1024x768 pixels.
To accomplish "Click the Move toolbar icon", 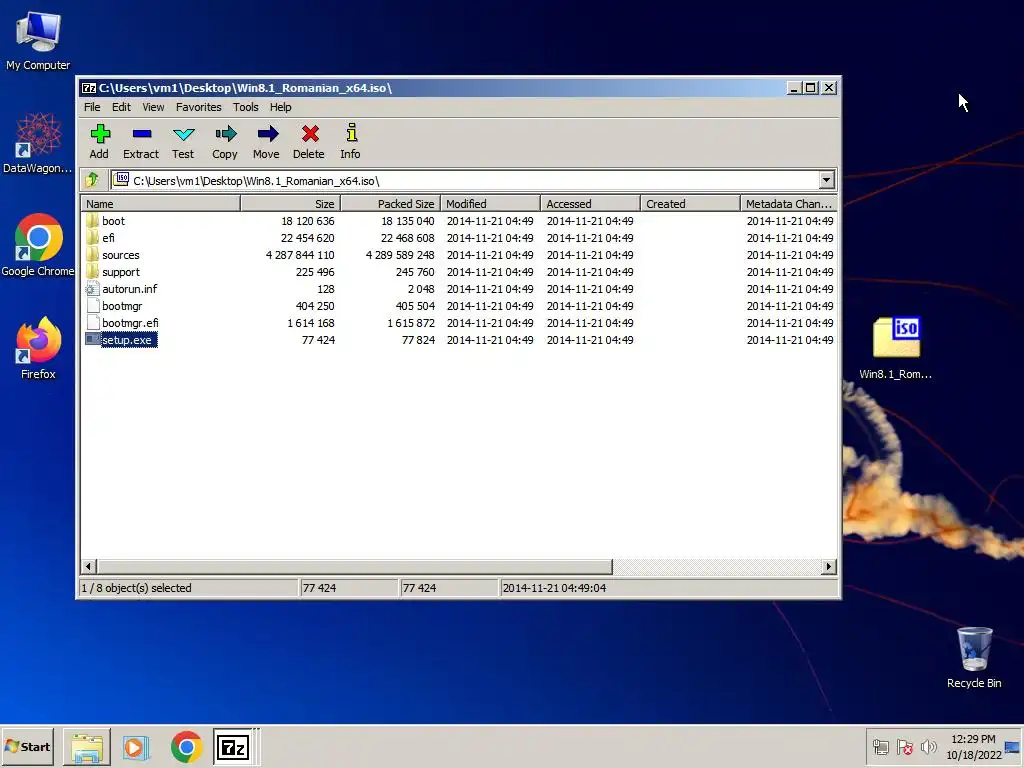I will [267, 135].
